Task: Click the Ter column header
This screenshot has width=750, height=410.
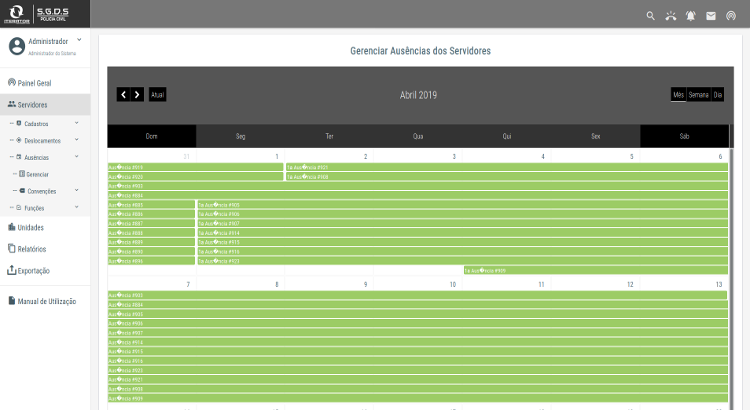Action: [329, 136]
